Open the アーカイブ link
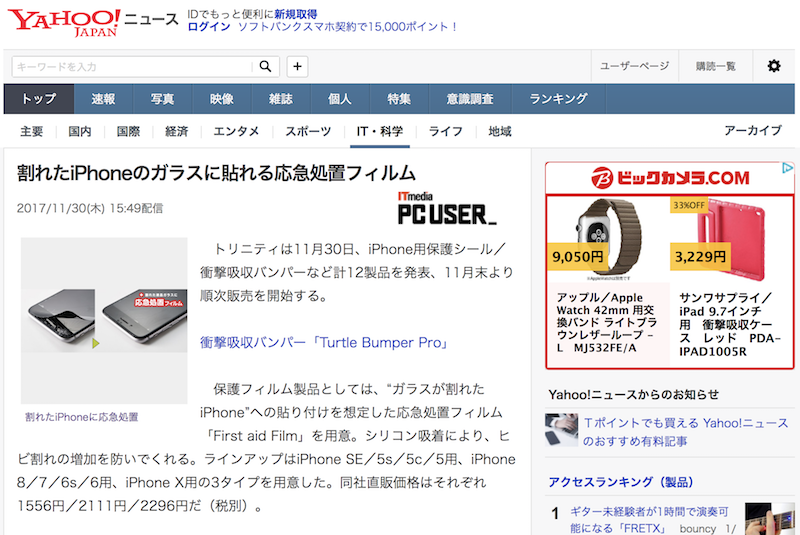This screenshot has width=800, height=535. click(x=753, y=131)
